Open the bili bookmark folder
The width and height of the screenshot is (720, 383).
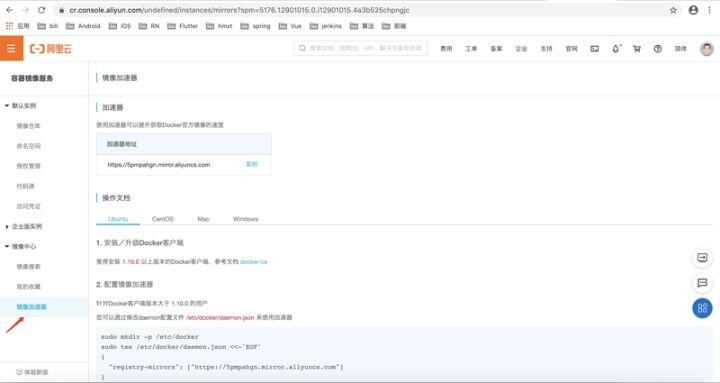48,26
